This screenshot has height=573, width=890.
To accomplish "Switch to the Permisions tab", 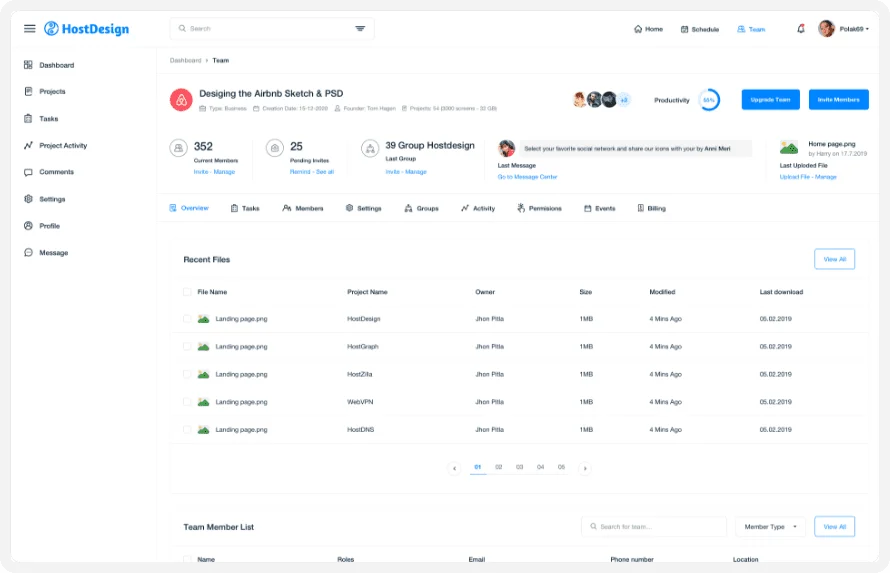I will [539, 208].
